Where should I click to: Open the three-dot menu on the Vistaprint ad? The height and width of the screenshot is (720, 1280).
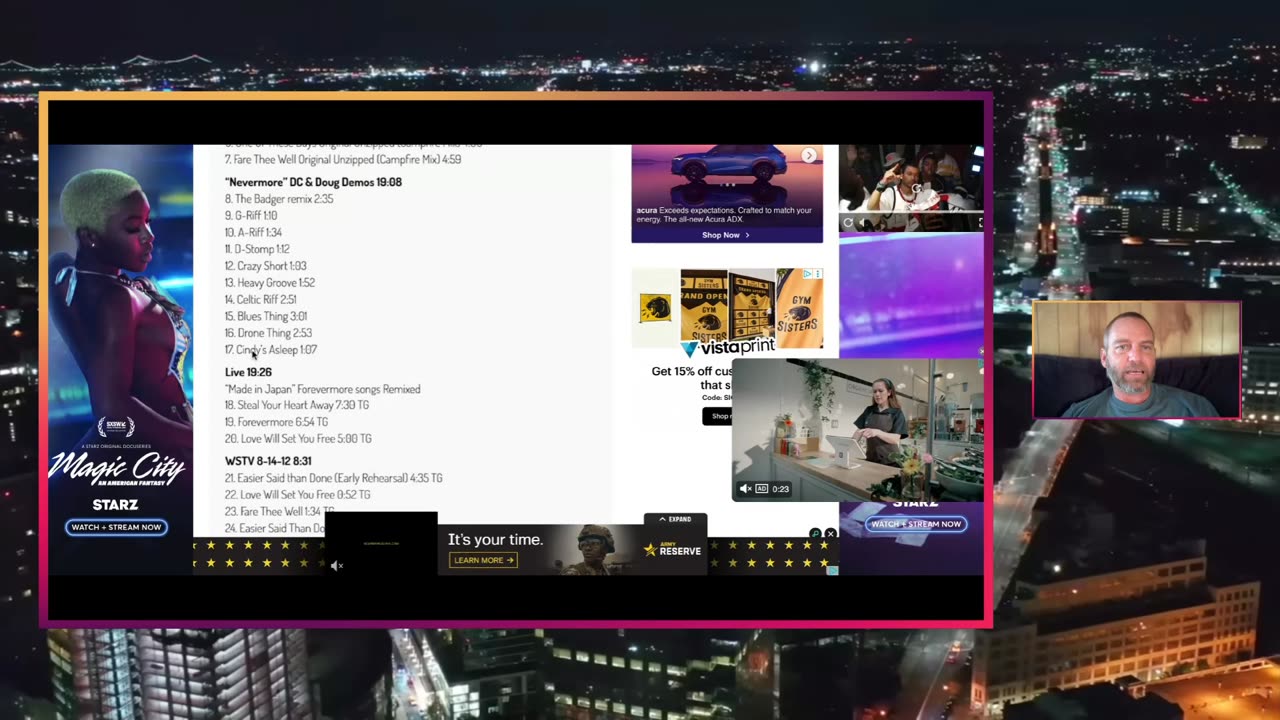(x=818, y=273)
